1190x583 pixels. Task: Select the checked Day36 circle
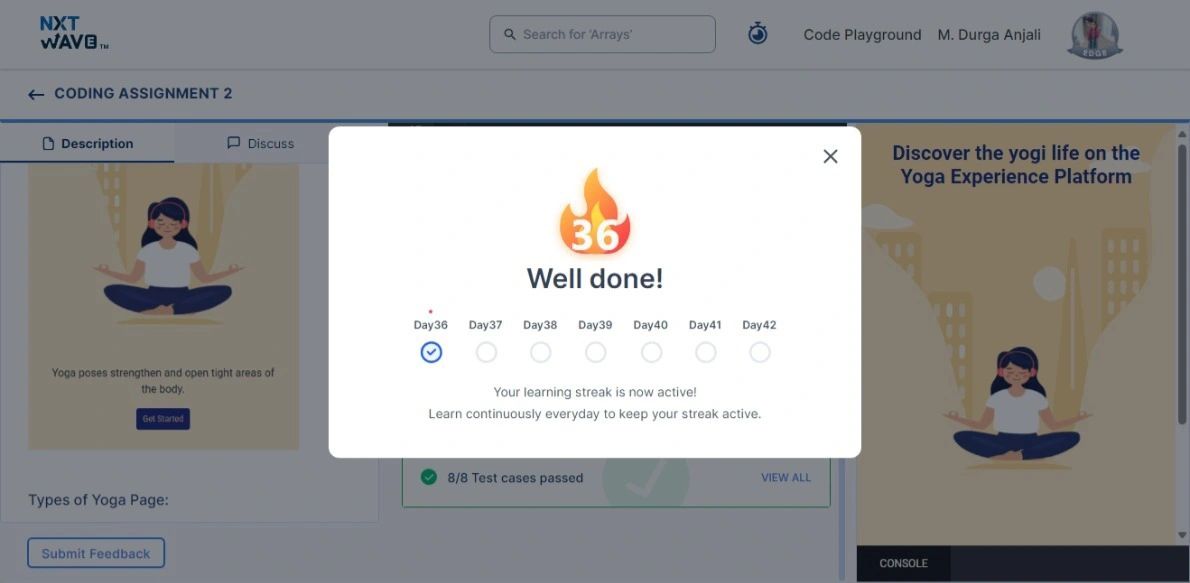(x=431, y=352)
